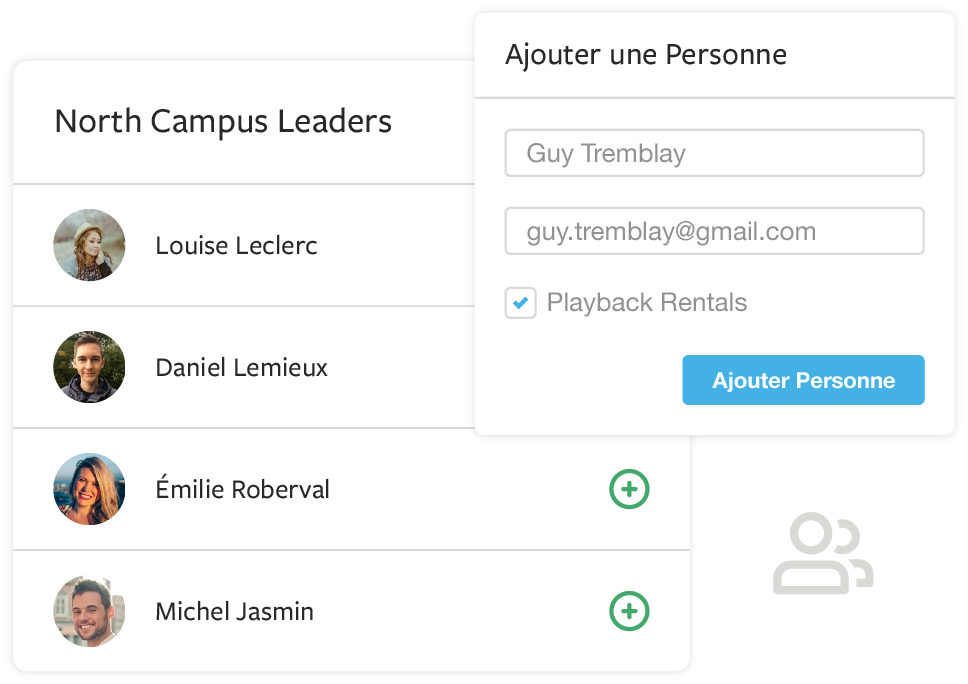Viewport: 968px width, 684px height.
Task: Click the Playback Rentals label text
Action: point(646,303)
